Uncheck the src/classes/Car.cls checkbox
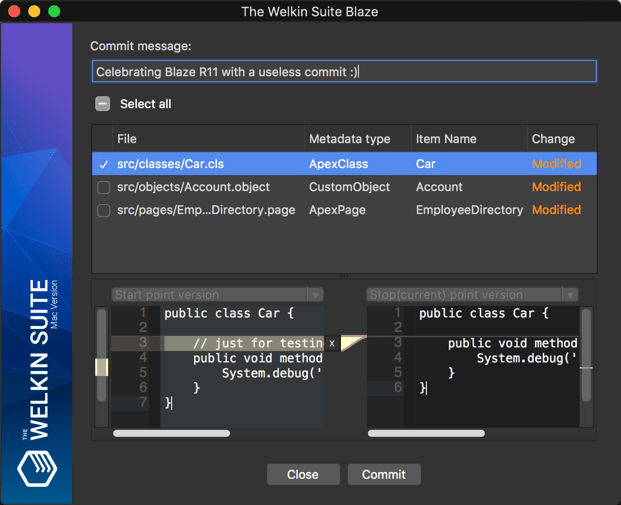 point(103,164)
